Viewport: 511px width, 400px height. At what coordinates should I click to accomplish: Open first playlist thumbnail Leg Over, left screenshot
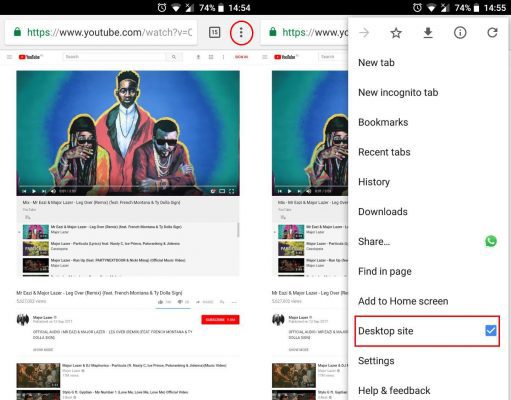point(36,231)
